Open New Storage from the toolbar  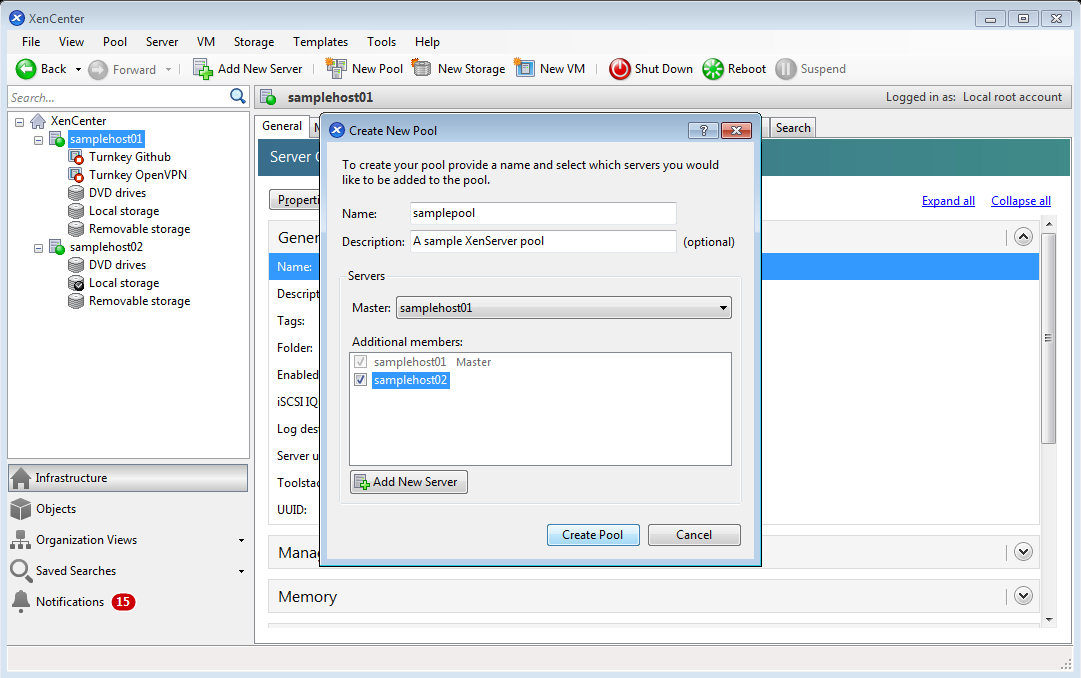(x=422, y=69)
